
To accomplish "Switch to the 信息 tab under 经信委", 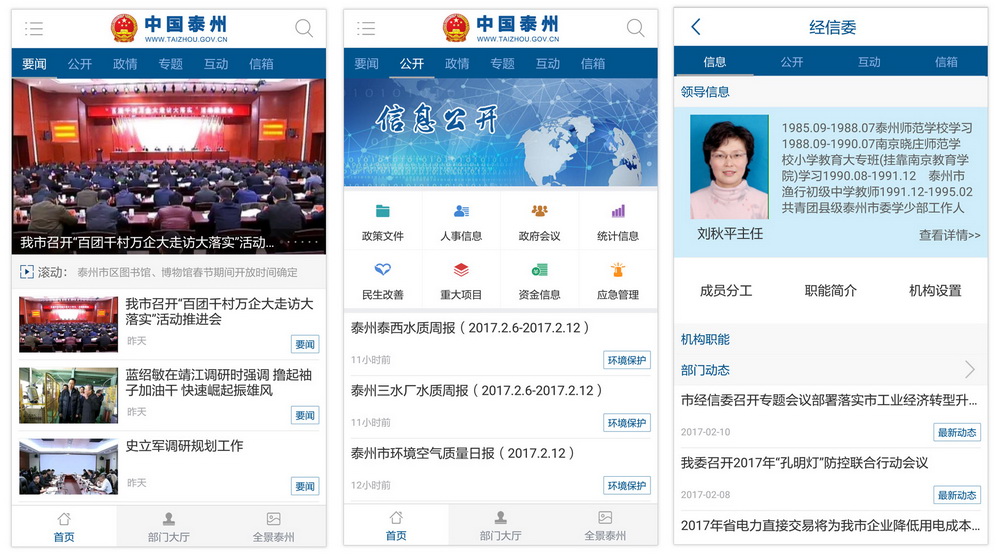I will point(715,62).
